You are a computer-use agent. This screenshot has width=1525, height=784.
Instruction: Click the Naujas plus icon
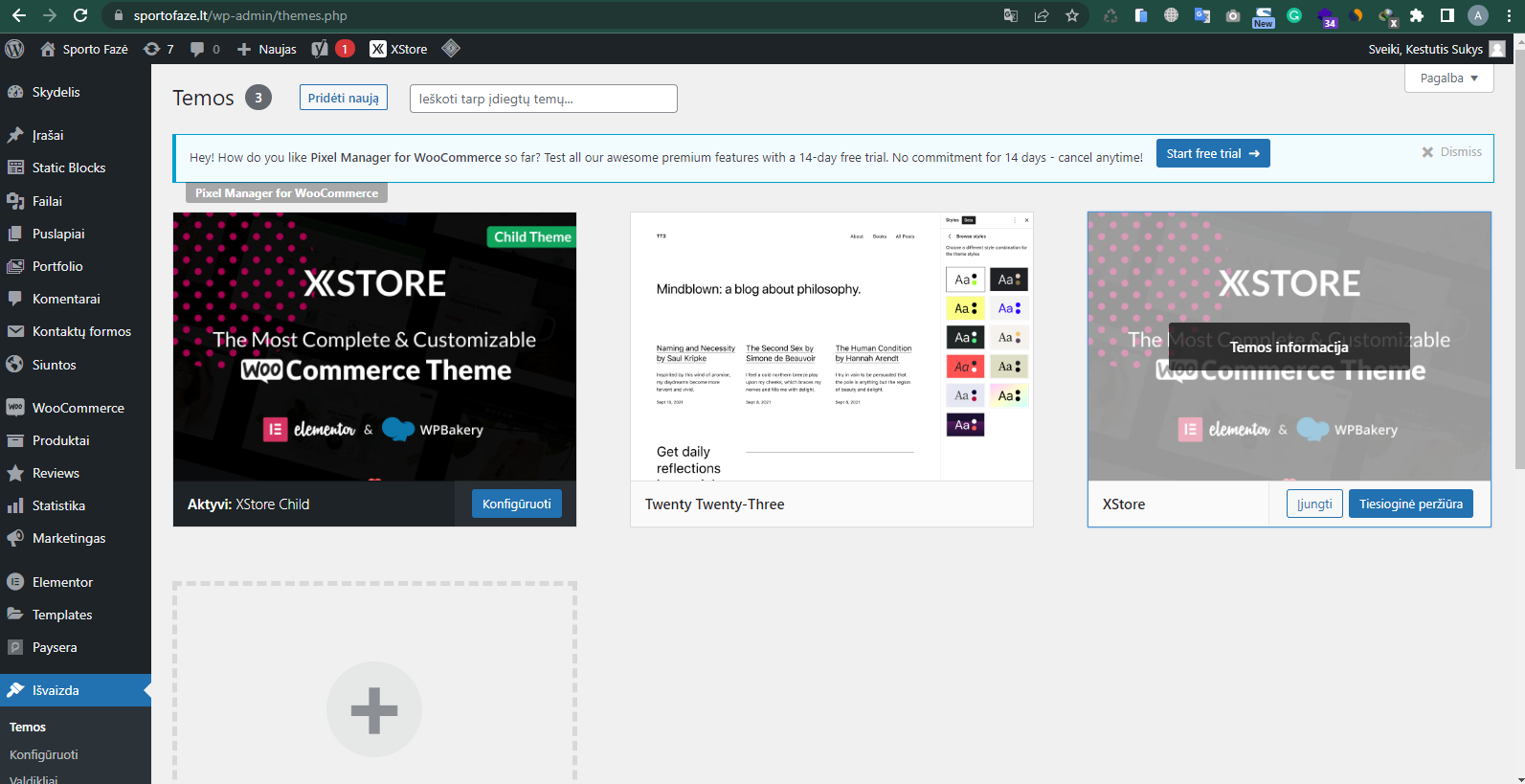click(244, 49)
